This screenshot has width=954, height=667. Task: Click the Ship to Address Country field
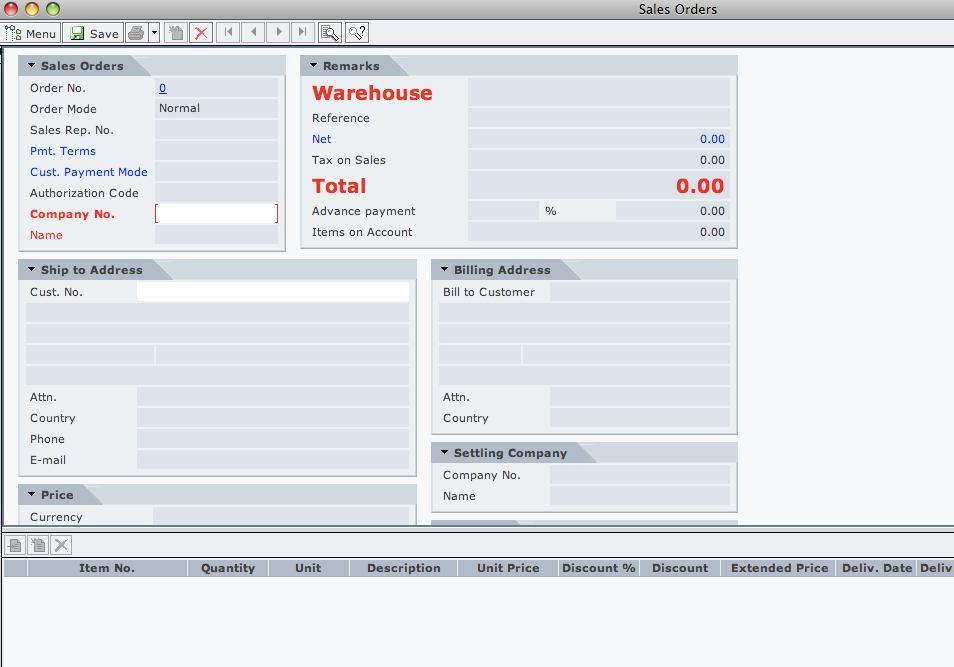pyautogui.click(x=273, y=418)
